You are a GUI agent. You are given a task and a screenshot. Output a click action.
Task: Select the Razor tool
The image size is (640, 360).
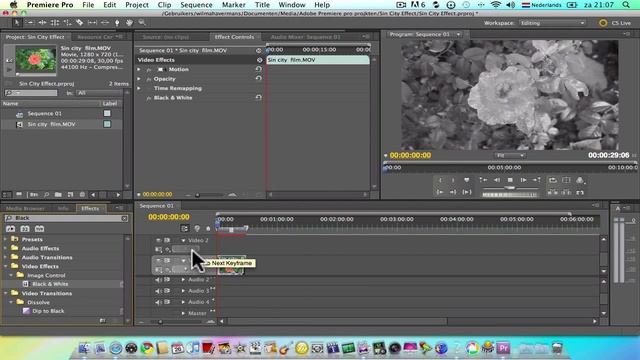click(x=80, y=23)
